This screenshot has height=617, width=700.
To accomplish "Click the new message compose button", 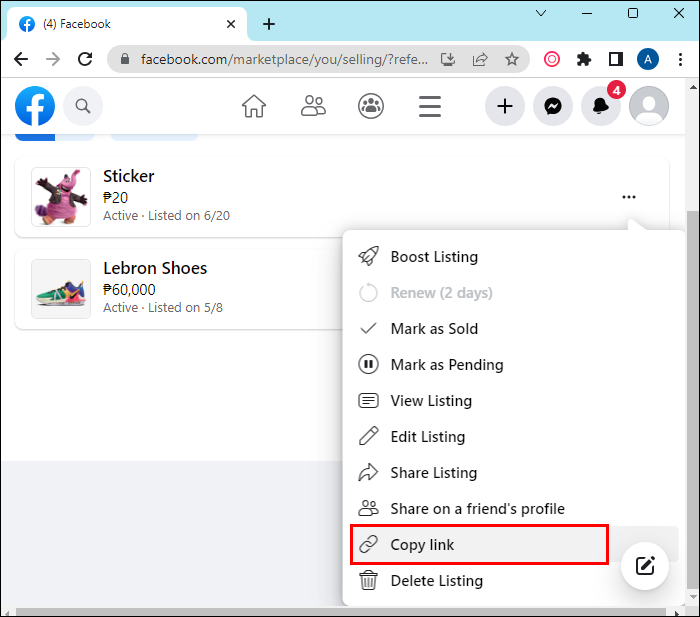I will click(645, 566).
